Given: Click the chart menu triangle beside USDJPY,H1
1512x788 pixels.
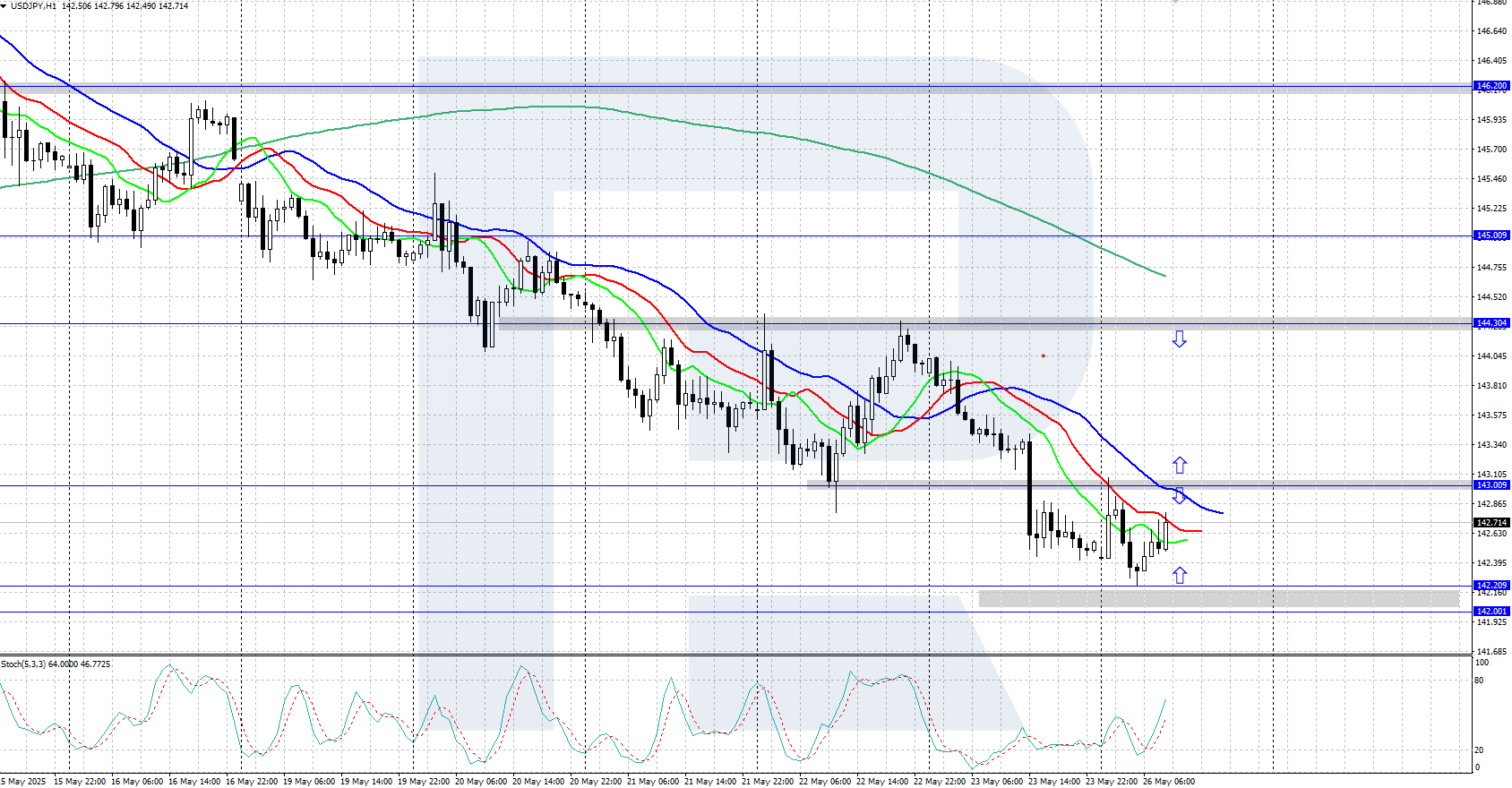Looking at the screenshot, I should pos(4,5).
